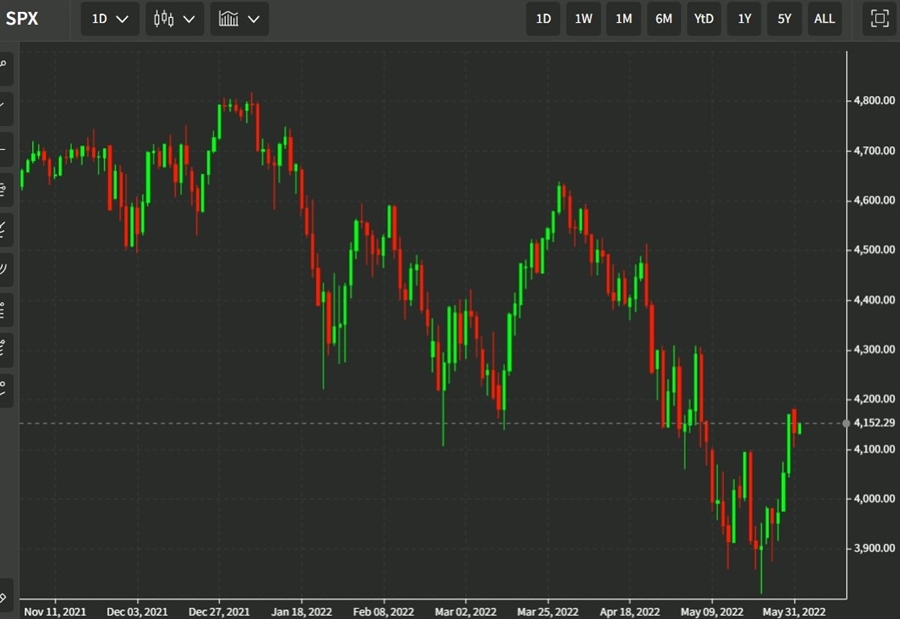Viewport: 900px width, 619px height.
Task: Click the 4,600.00 price axis label
Action: 874,200
